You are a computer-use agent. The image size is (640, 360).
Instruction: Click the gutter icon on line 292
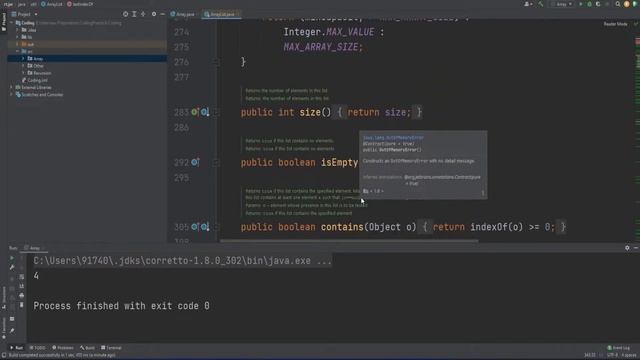point(195,162)
